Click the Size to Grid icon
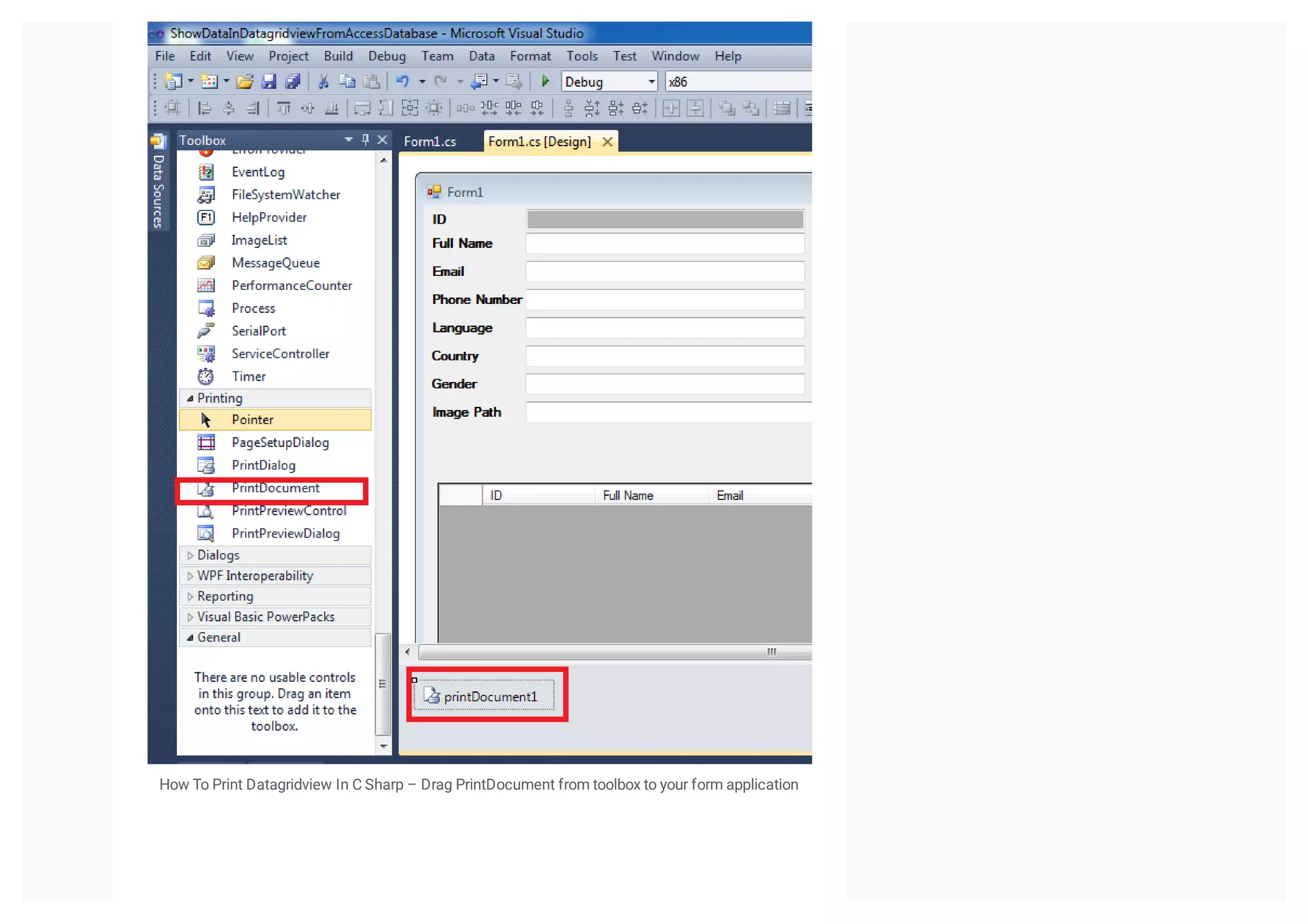The height and width of the screenshot is (924, 1308). [434, 108]
